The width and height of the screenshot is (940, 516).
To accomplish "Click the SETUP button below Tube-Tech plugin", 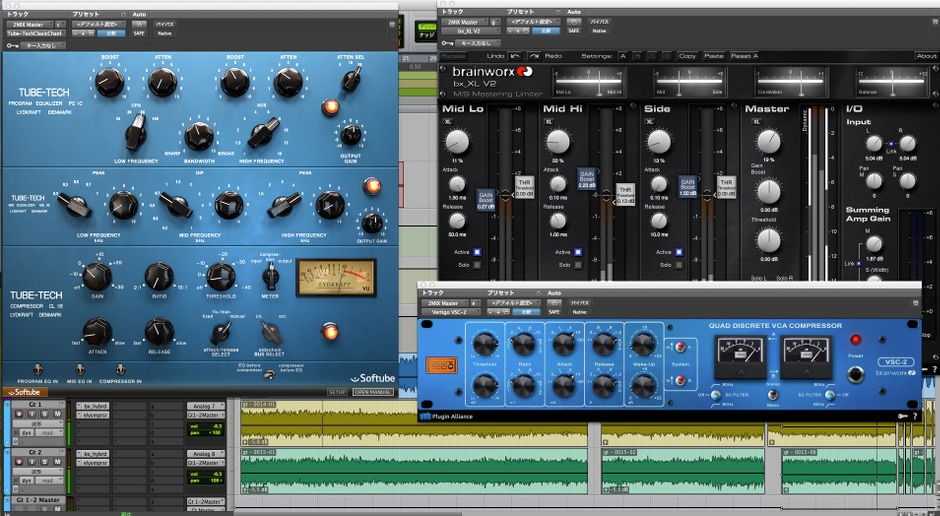I will pyautogui.click(x=337, y=392).
